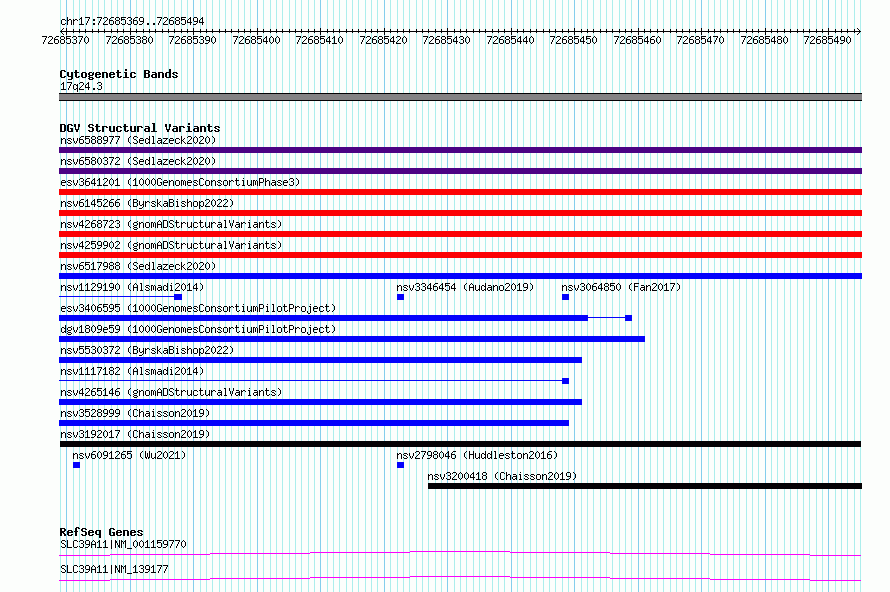Click the nsv3528999 (Chaisson2019) label

tap(135, 413)
